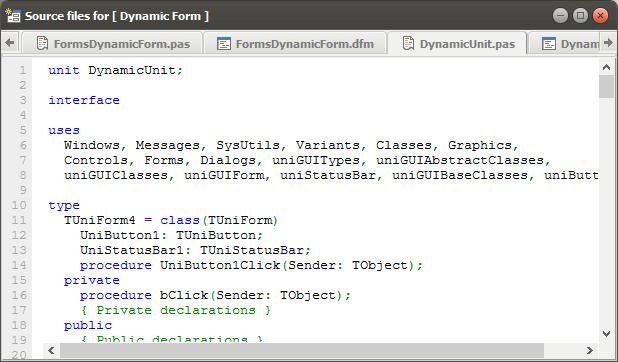Click the 'public' keyword
Image resolution: width=618 pixels, height=362 pixels.
[x=88, y=326]
